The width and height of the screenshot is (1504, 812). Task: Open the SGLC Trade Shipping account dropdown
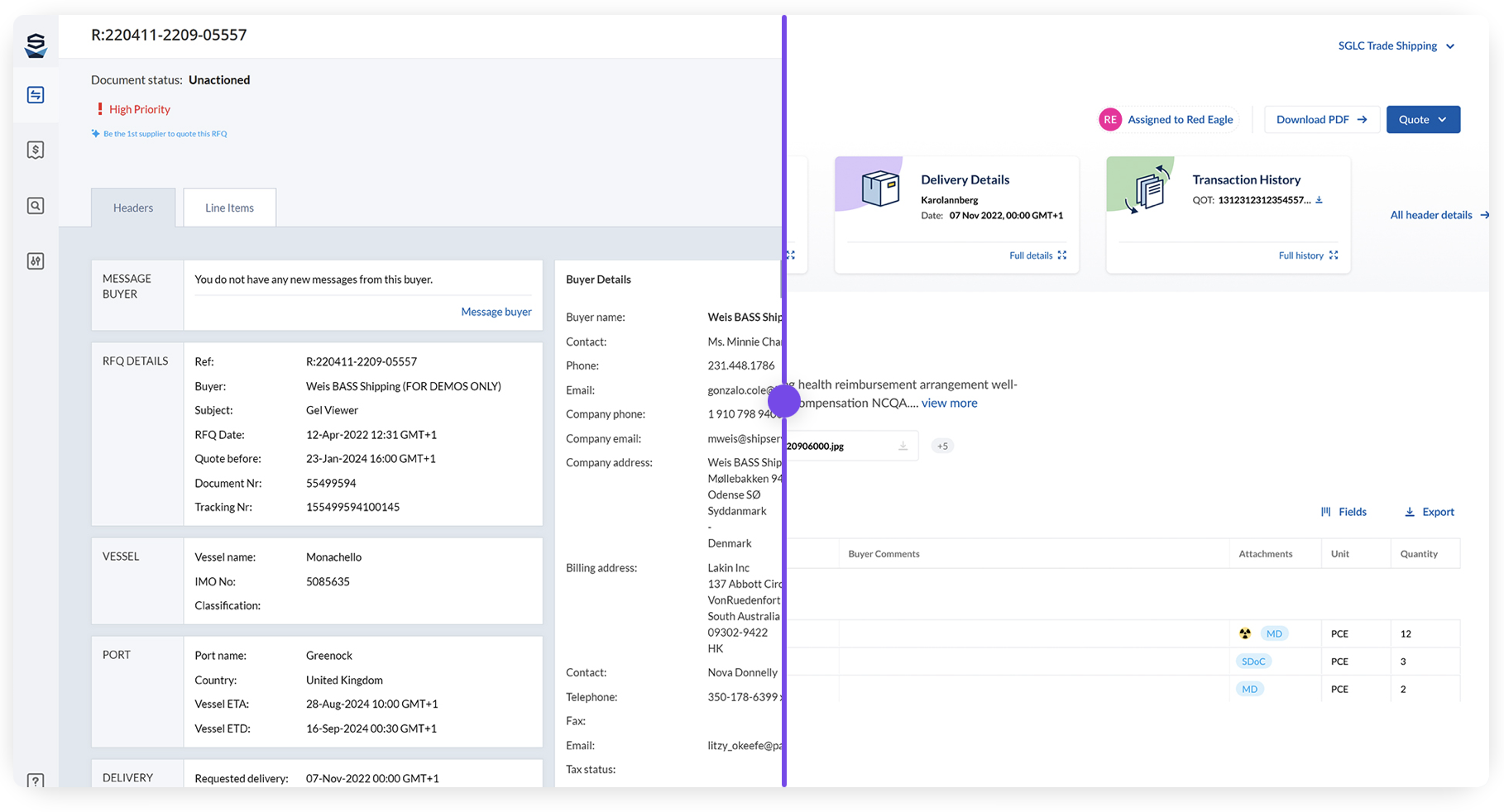(x=1396, y=45)
